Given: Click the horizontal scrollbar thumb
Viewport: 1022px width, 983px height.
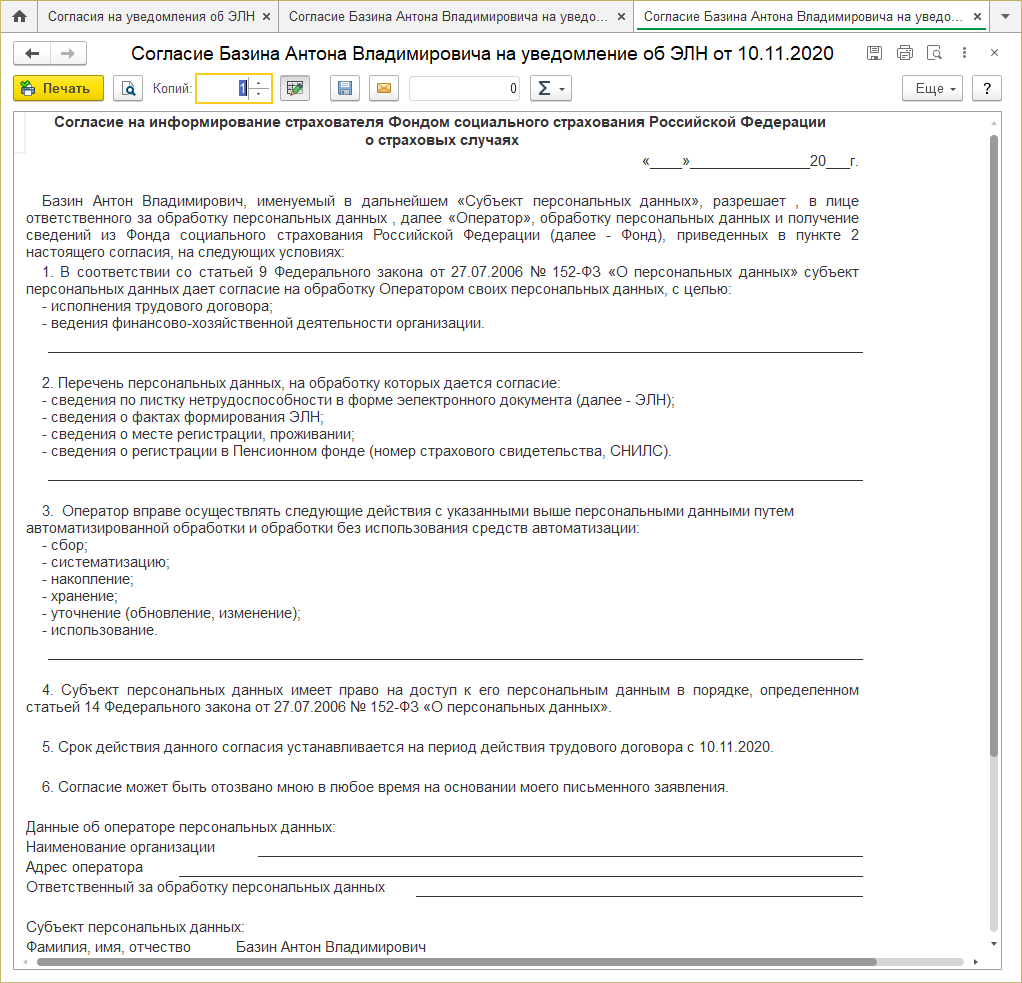Looking at the screenshot, I should [x=456, y=962].
